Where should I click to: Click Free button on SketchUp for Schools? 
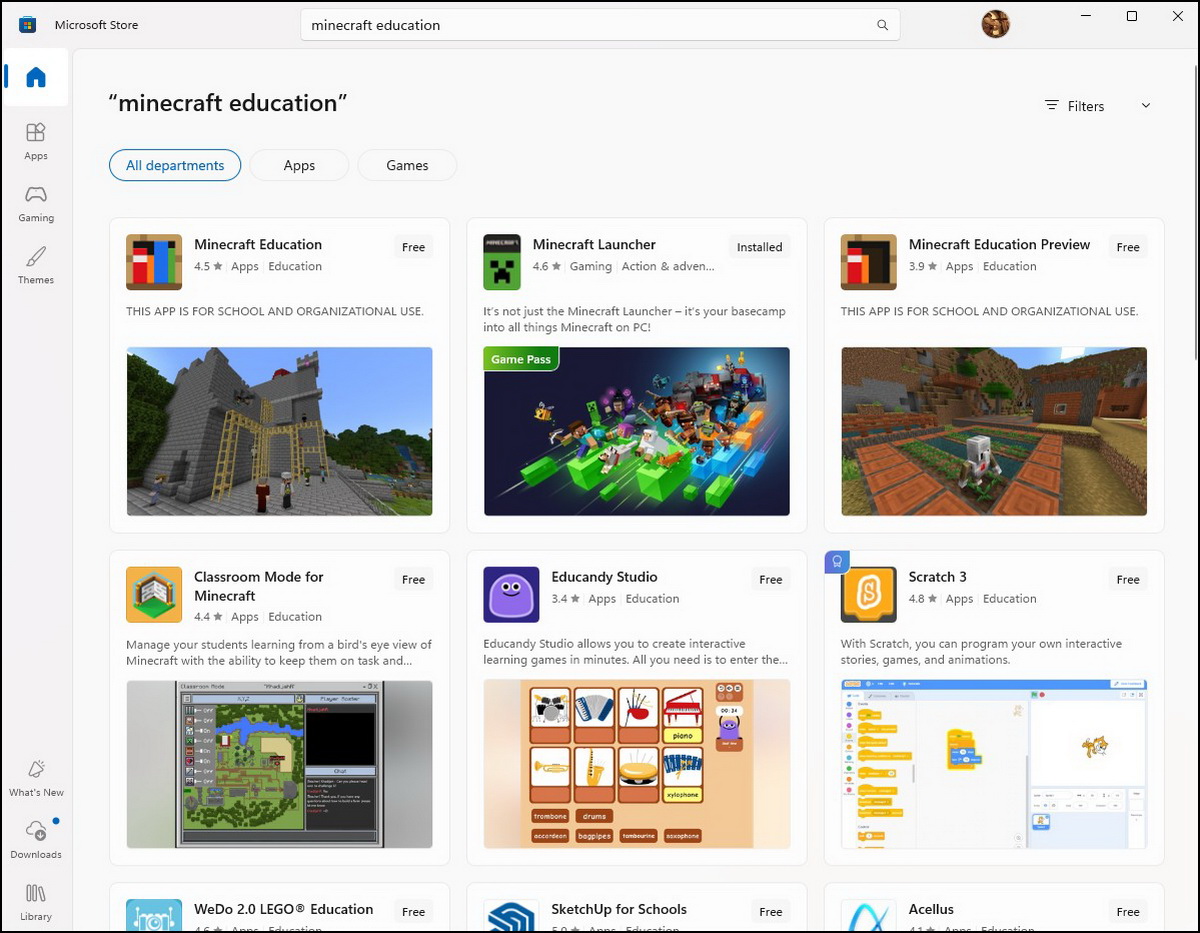[771, 912]
